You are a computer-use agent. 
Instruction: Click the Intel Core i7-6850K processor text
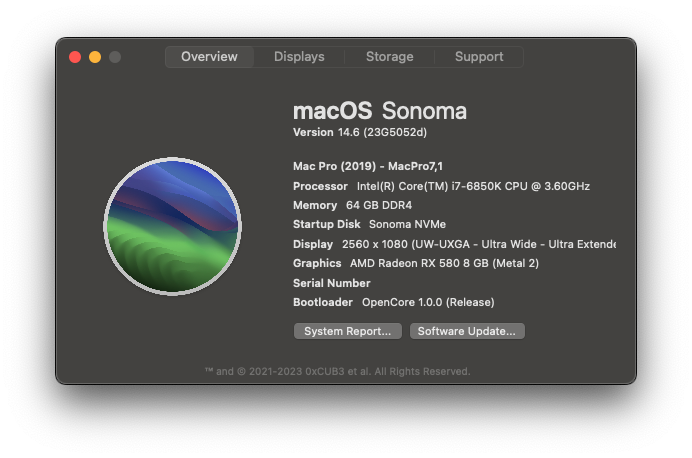(473, 186)
